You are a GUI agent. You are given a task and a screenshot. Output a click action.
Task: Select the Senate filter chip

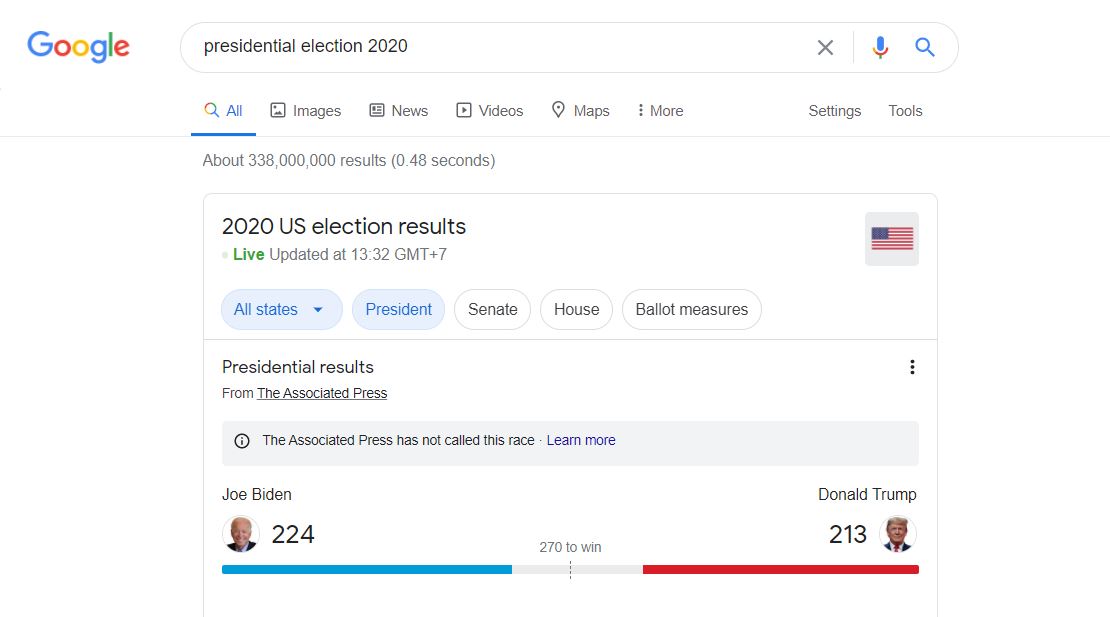point(493,309)
